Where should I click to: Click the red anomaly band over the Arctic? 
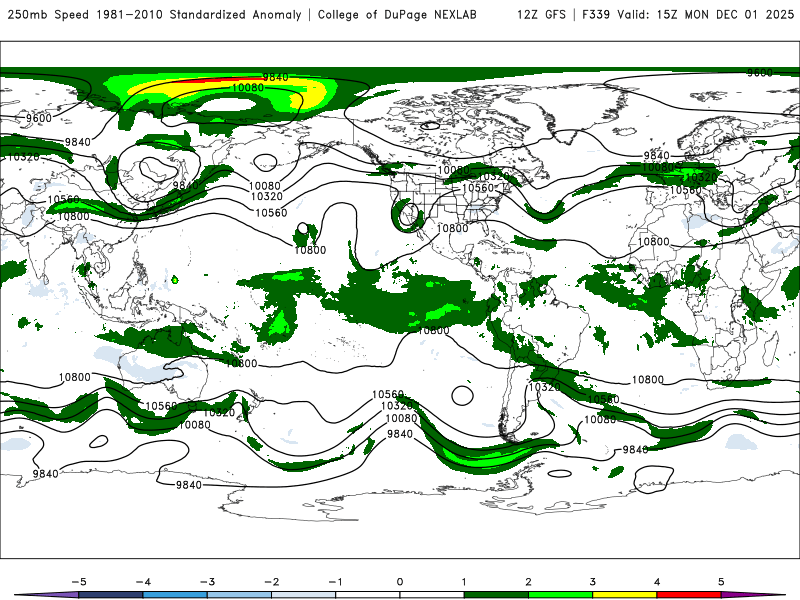(224, 80)
